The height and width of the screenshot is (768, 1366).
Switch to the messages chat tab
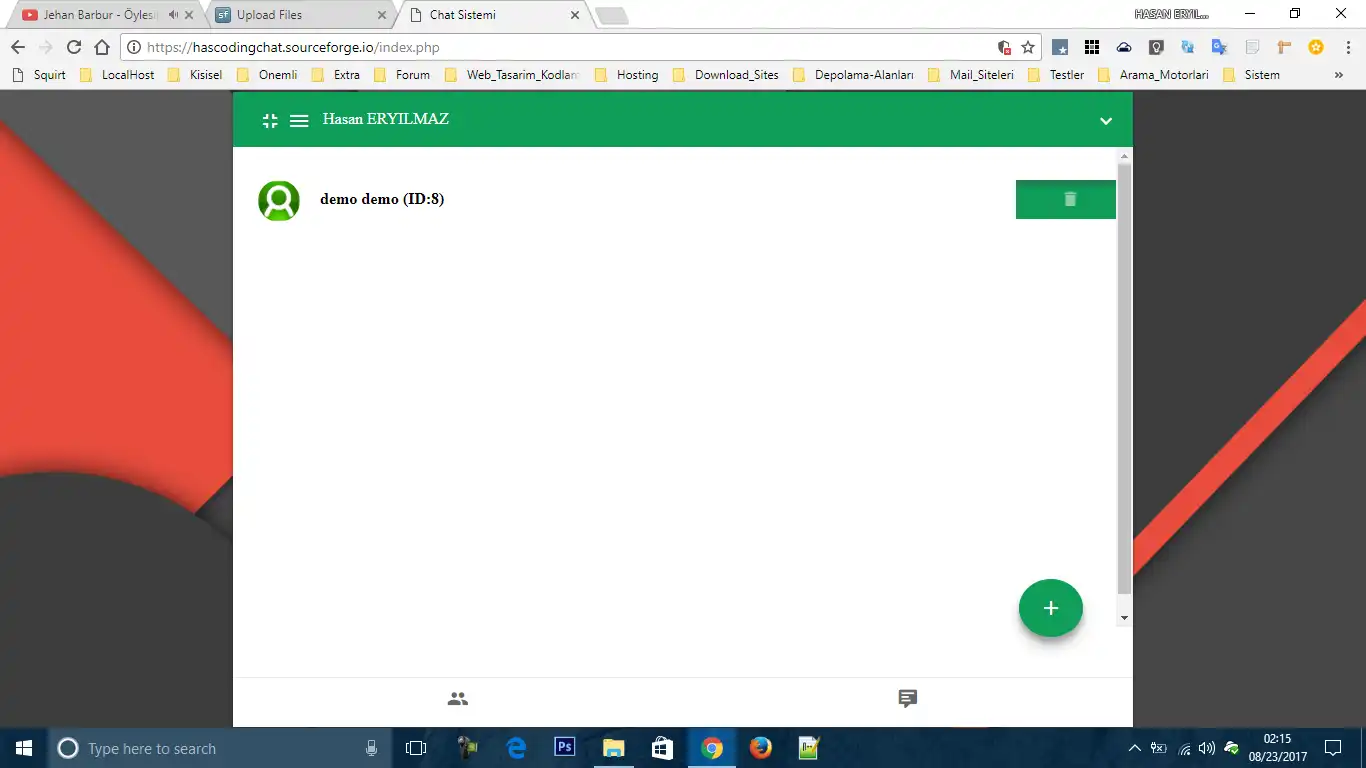(908, 699)
